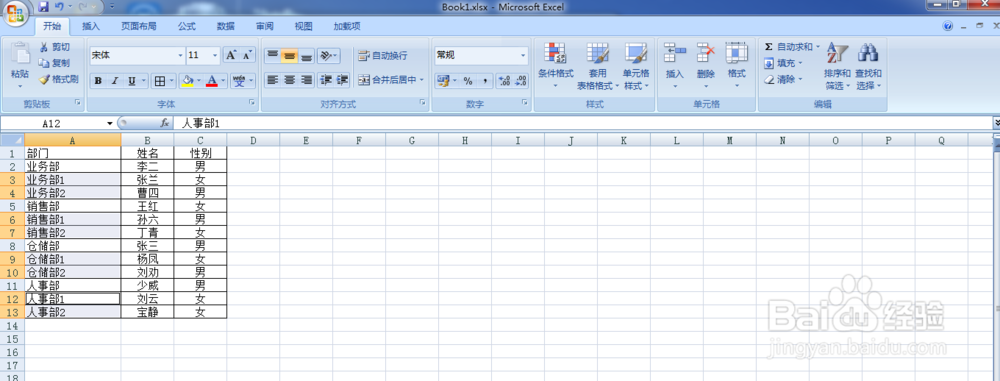Open Find and Select 查找和选择
The width and height of the screenshot is (1000, 381).
point(869,66)
